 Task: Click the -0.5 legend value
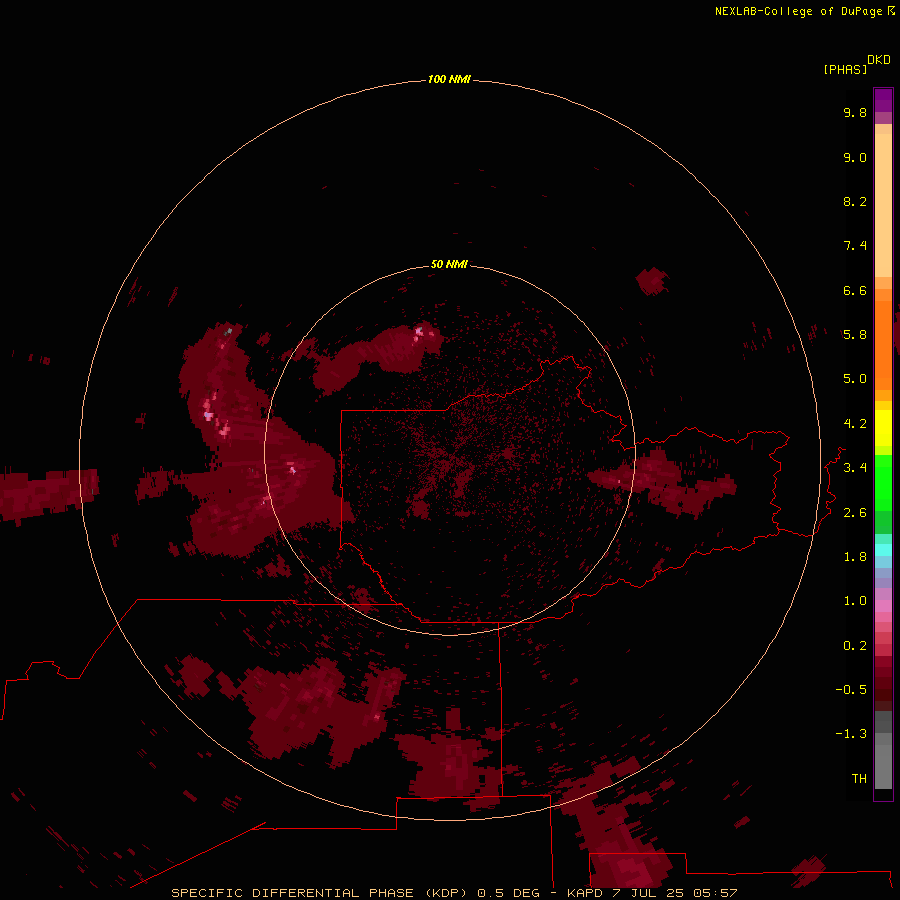851,690
